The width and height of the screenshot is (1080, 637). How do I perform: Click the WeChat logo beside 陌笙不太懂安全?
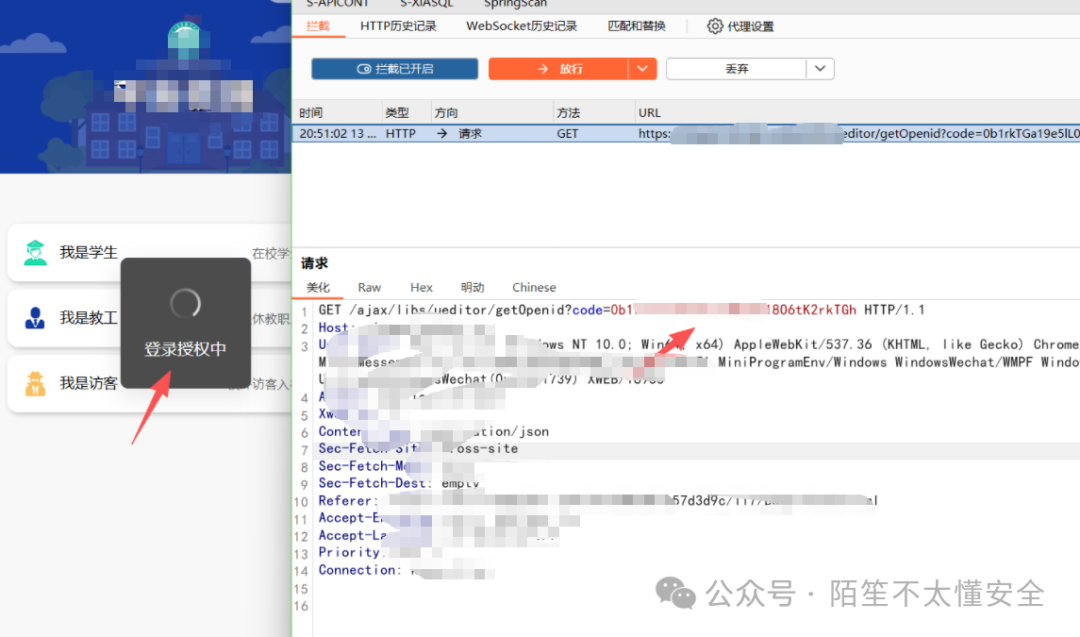tap(676, 594)
